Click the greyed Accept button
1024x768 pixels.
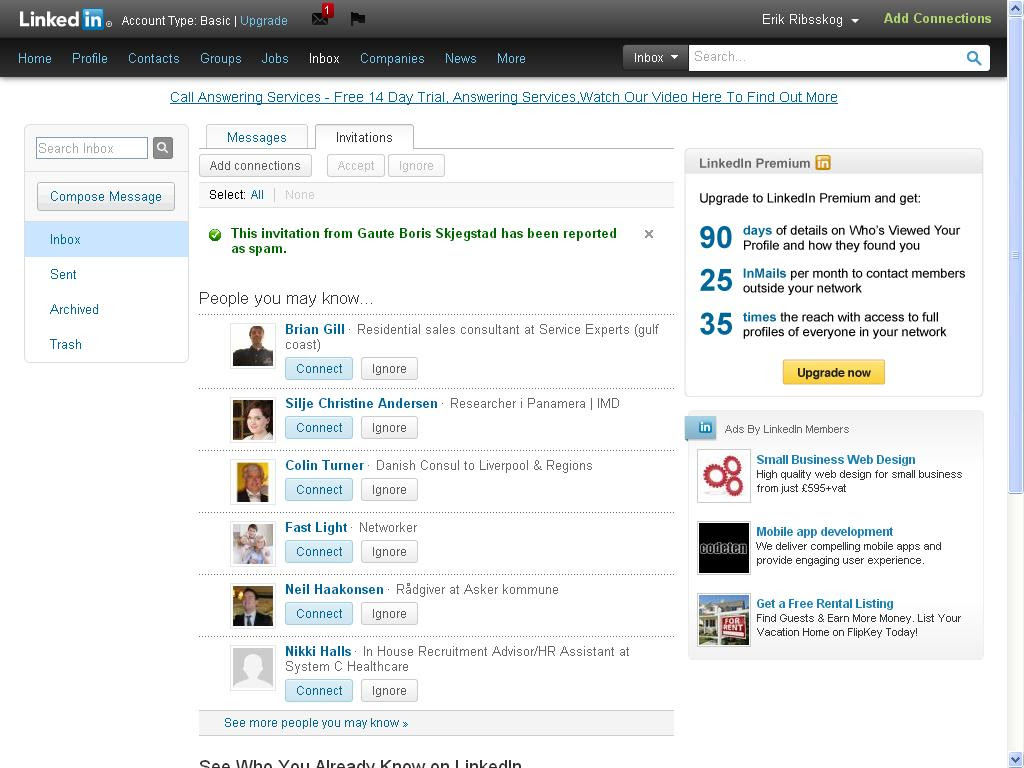356,166
